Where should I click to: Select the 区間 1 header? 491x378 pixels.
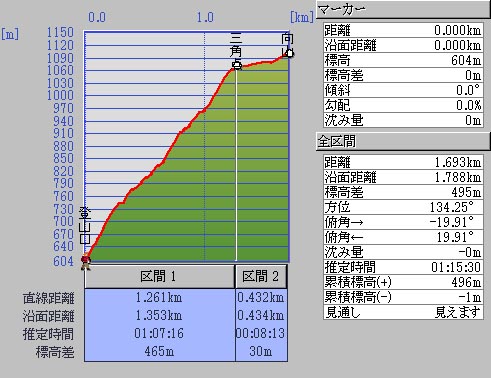tap(159, 276)
